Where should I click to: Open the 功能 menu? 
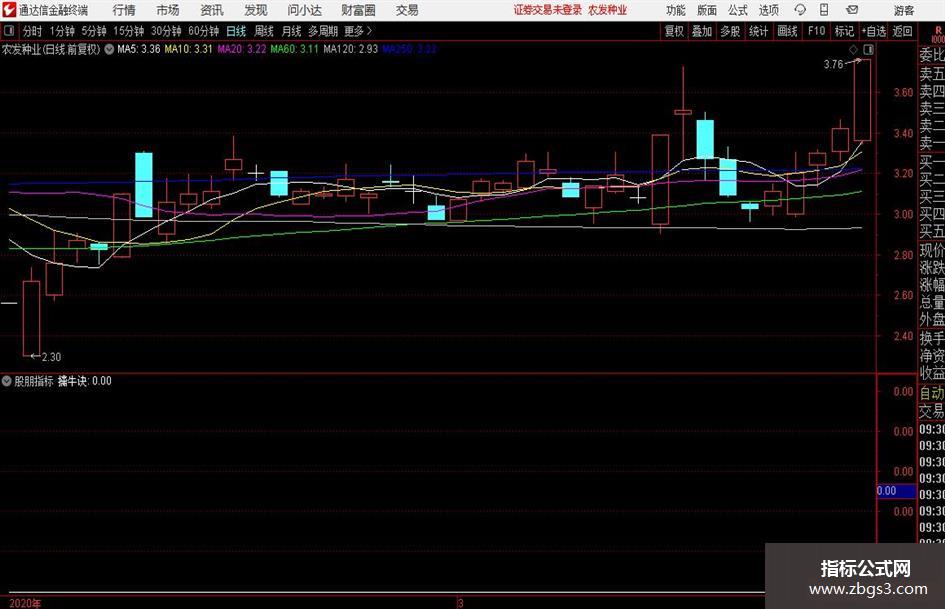[x=676, y=10]
